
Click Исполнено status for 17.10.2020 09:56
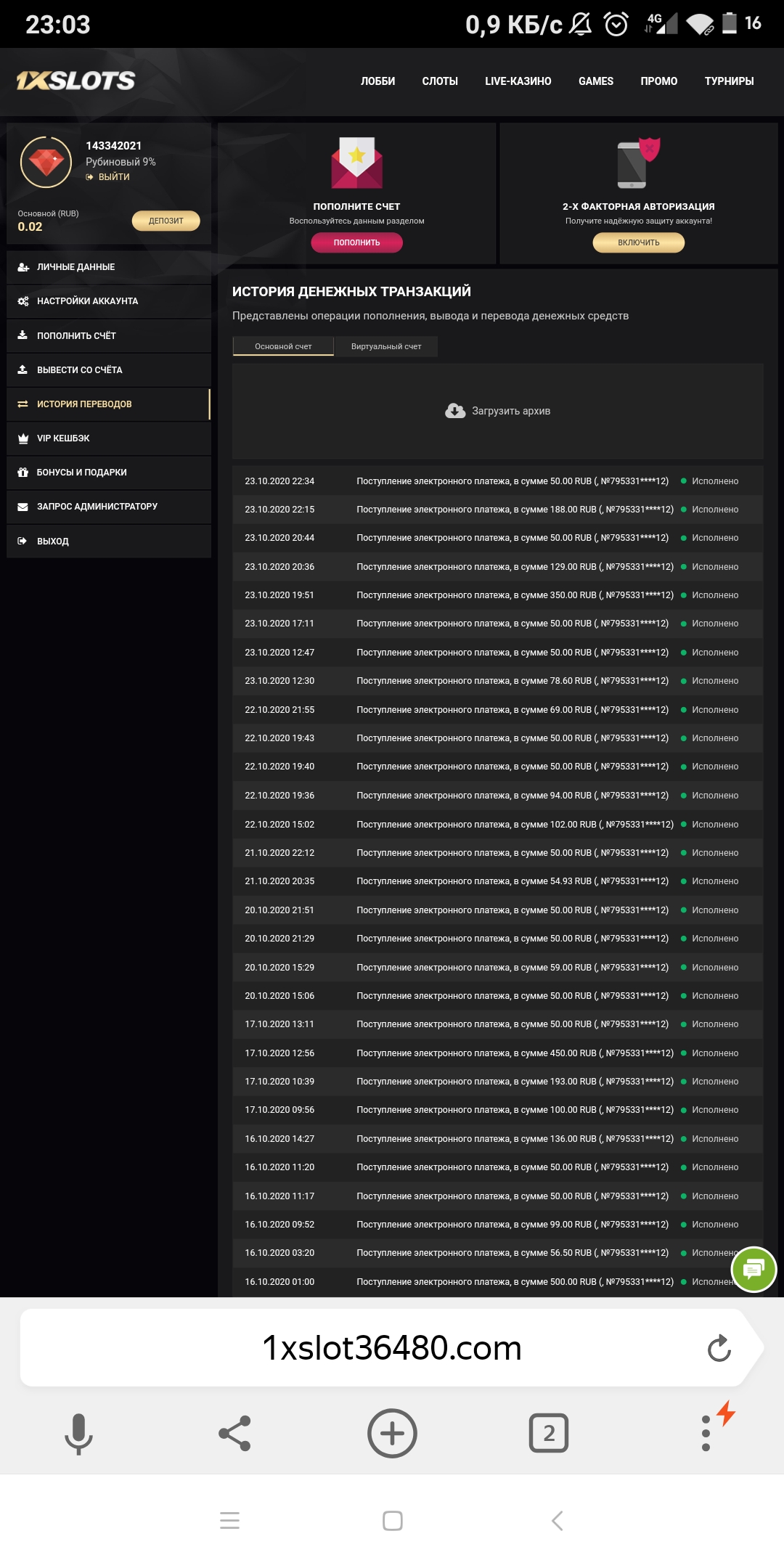(x=715, y=1110)
